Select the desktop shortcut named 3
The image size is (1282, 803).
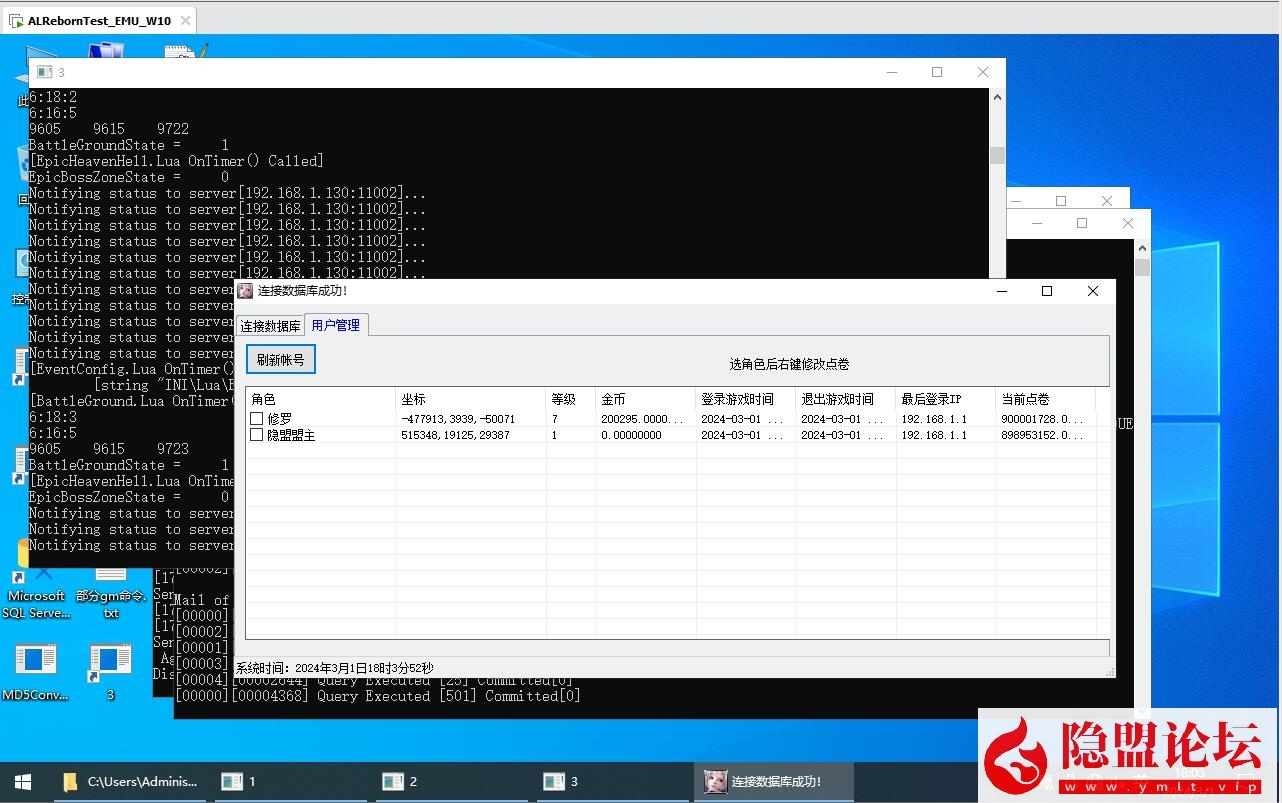110,673
